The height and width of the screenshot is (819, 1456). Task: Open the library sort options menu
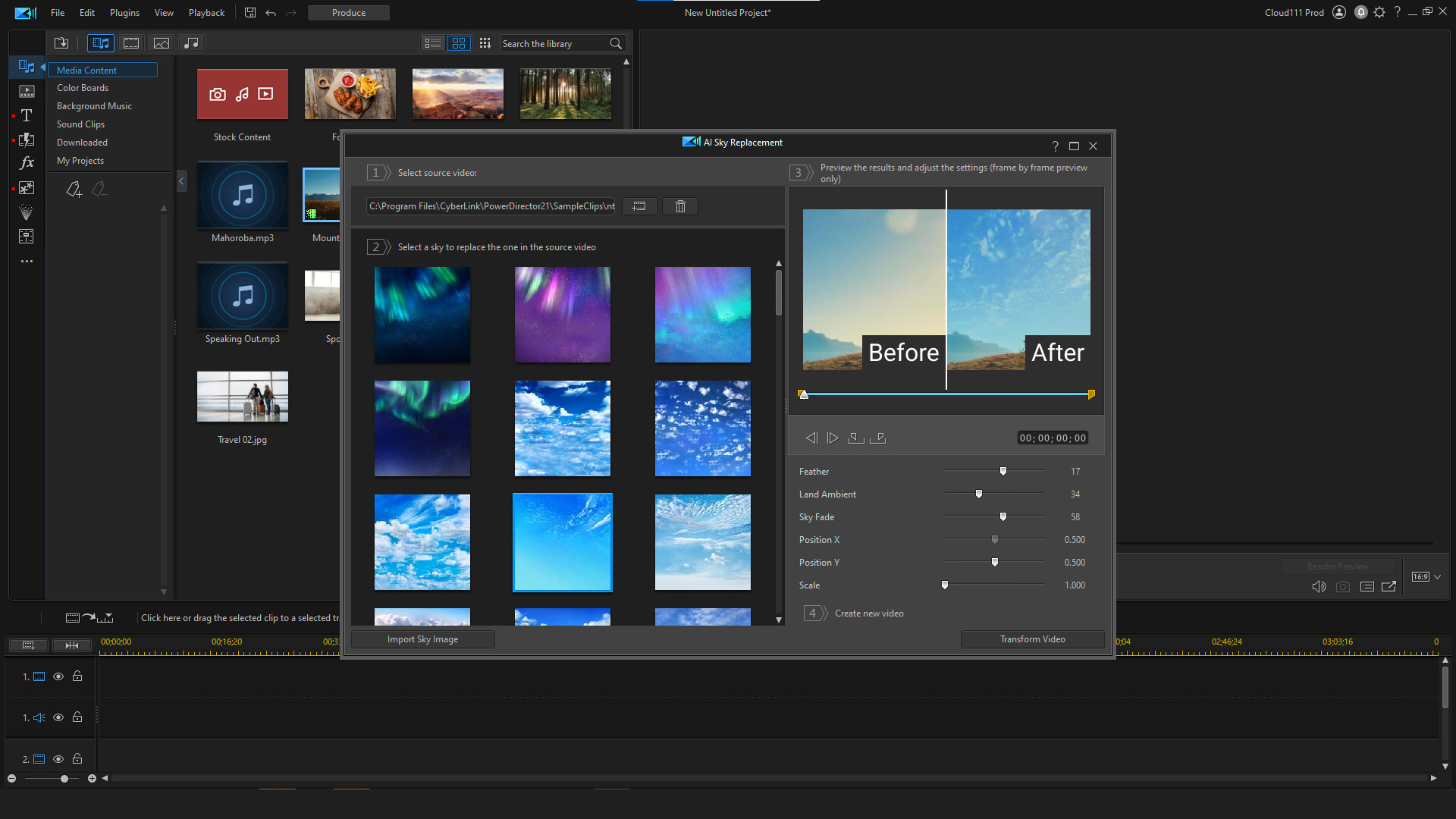(x=485, y=43)
